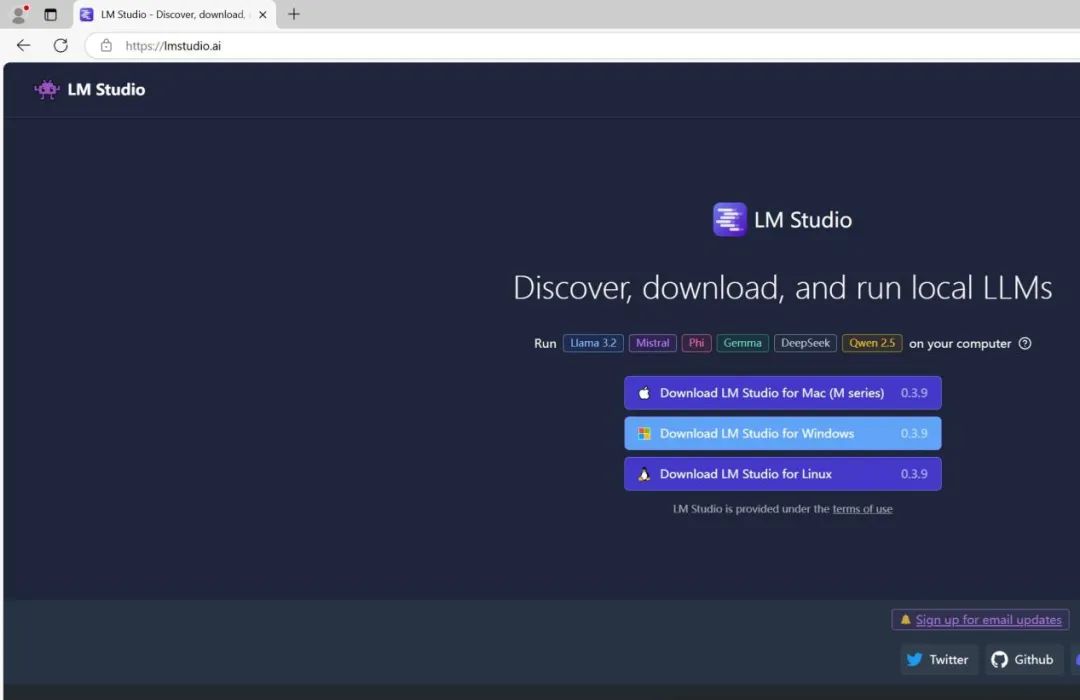Download LM Studio for Mac (M series)

782,393
